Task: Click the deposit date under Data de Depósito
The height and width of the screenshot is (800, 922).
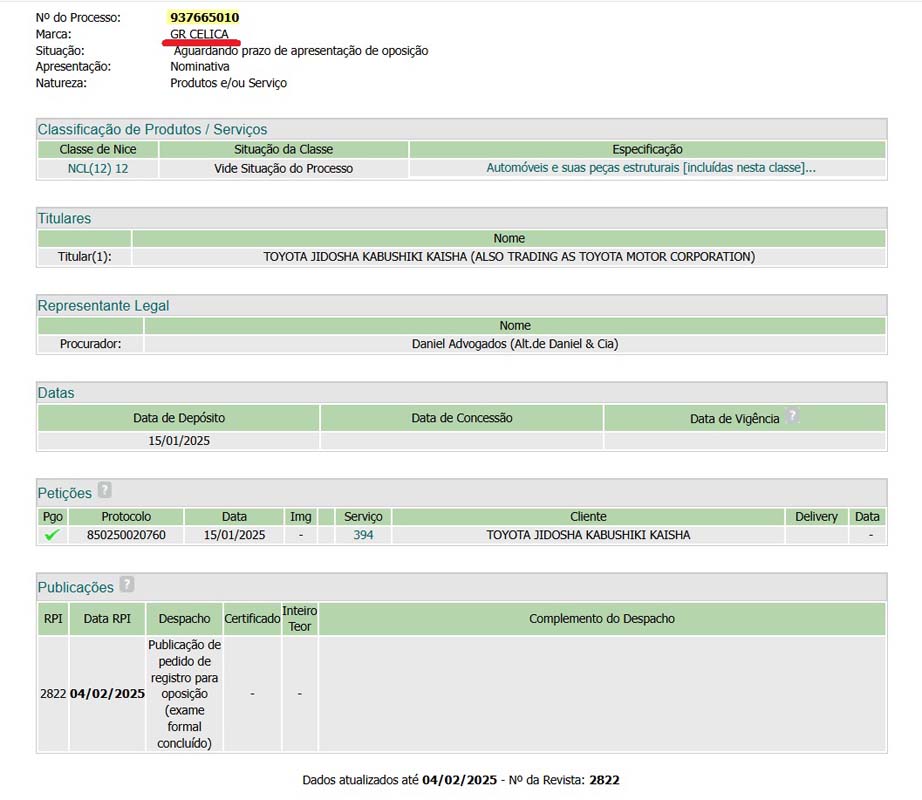Action: [x=179, y=440]
